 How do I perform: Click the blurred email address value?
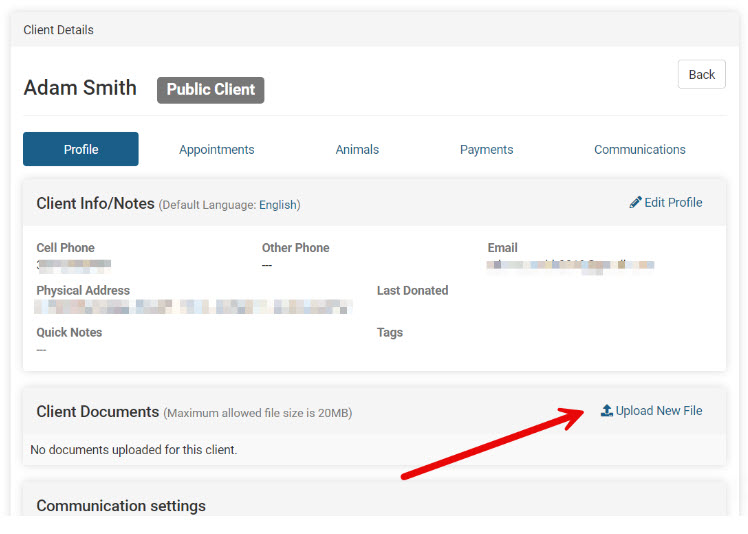tap(570, 266)
